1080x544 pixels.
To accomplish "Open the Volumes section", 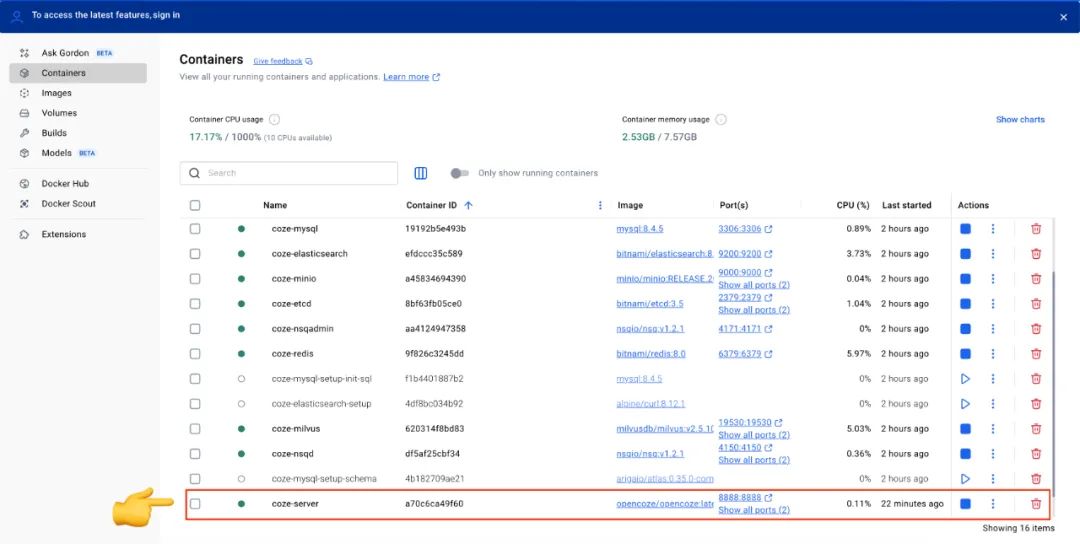I will (x=78, y=113).
